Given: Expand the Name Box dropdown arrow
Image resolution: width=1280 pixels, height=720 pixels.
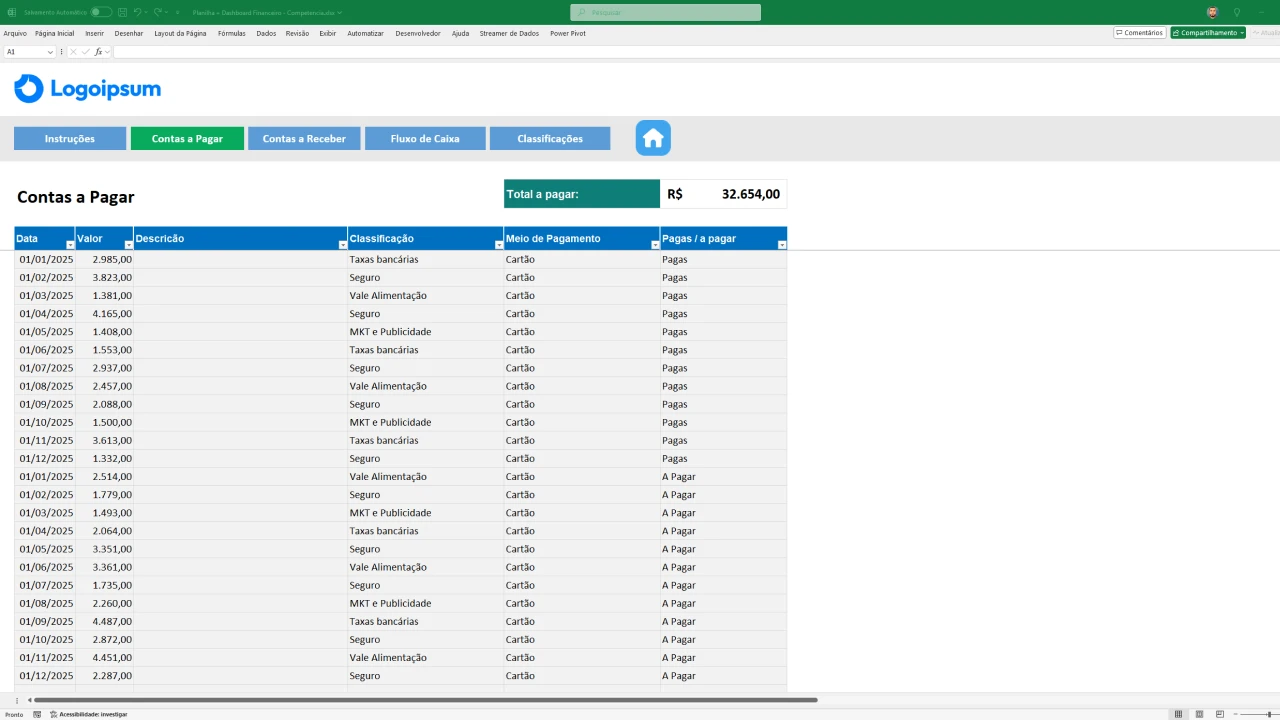Looking at the screenshot, I should (50, 52).
